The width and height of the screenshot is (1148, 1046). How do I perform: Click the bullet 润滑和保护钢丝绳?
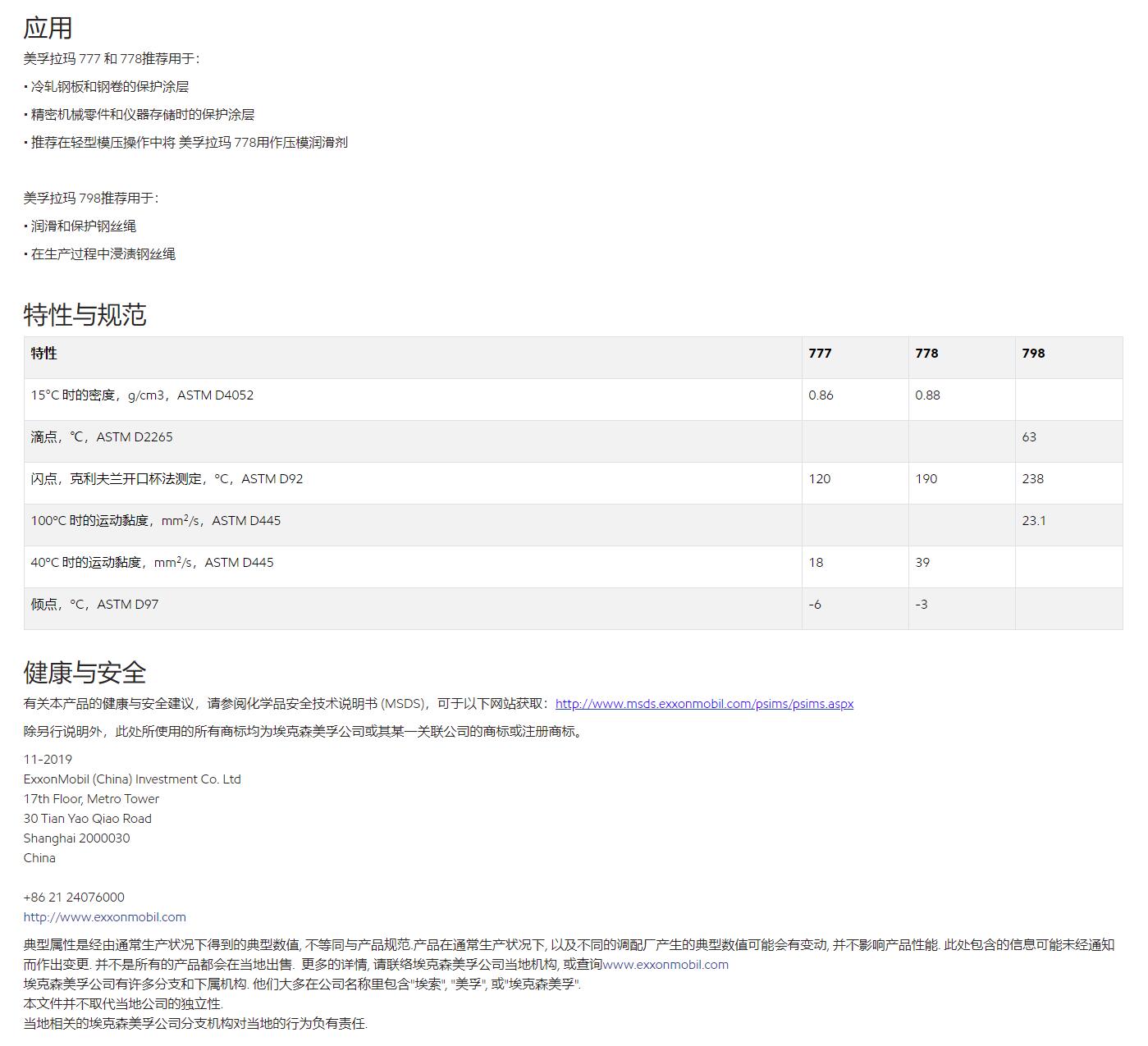coord(80,226)
